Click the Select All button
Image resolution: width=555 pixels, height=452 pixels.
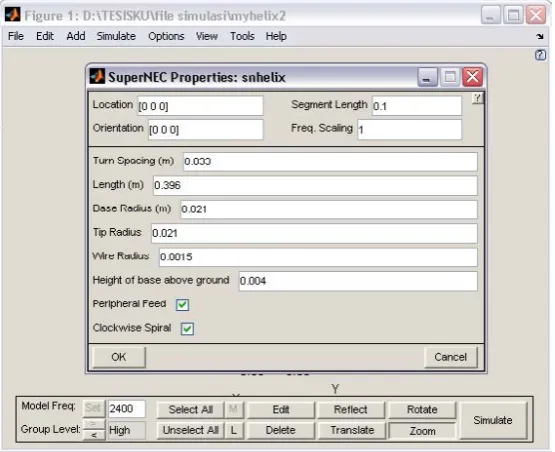click(x=190, y=410)
